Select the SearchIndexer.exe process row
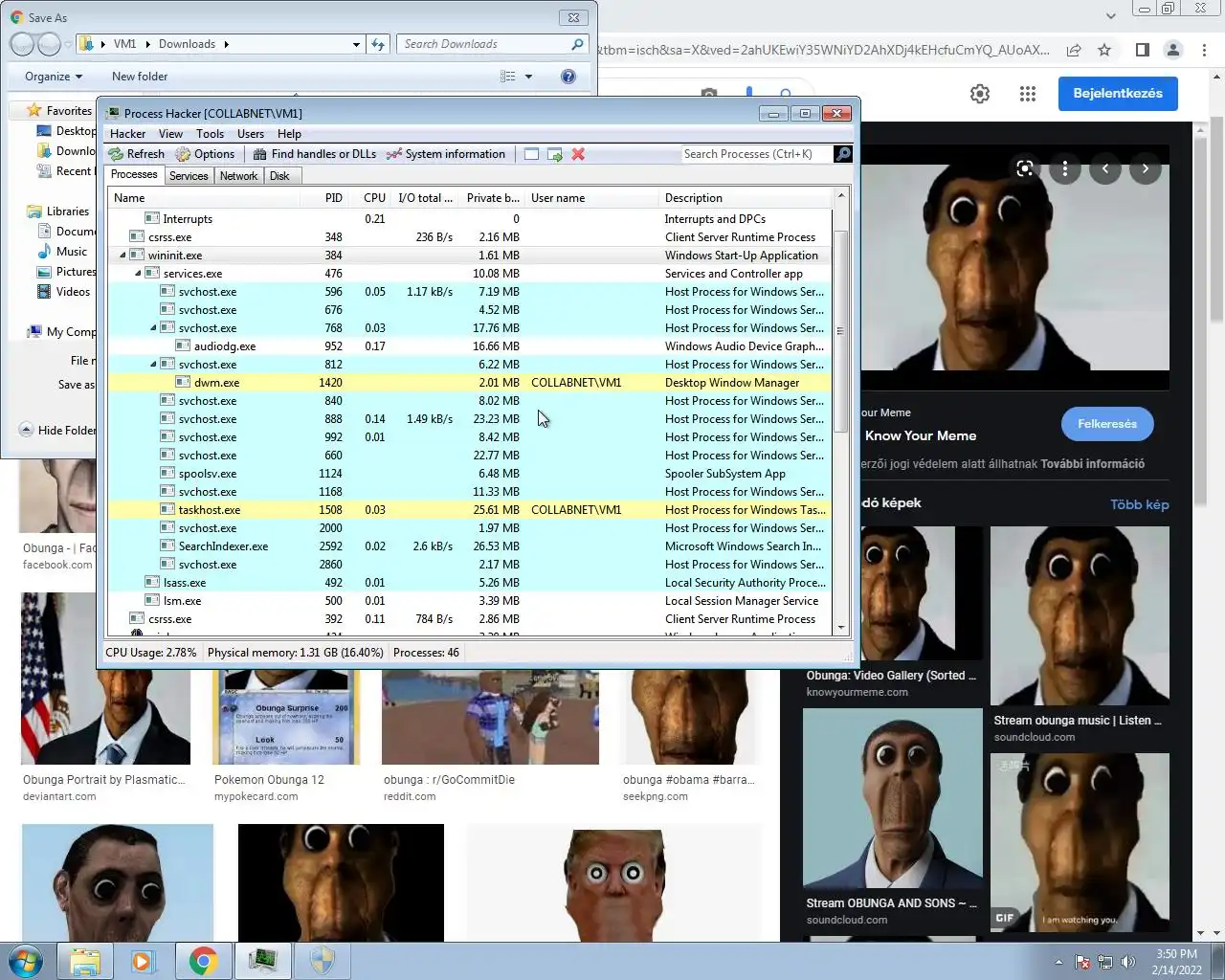1225x980 pixels. (469, 546)
